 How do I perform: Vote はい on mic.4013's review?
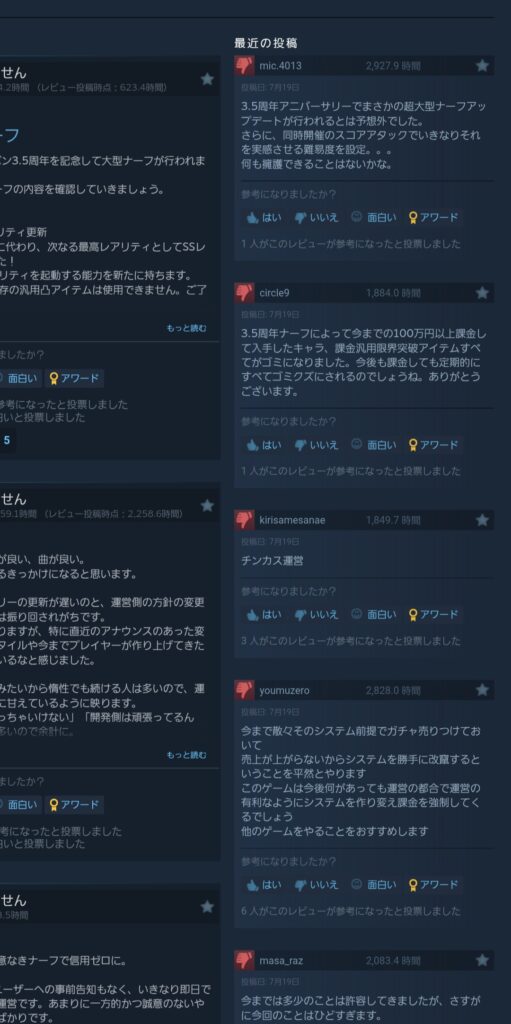(264, 217)
